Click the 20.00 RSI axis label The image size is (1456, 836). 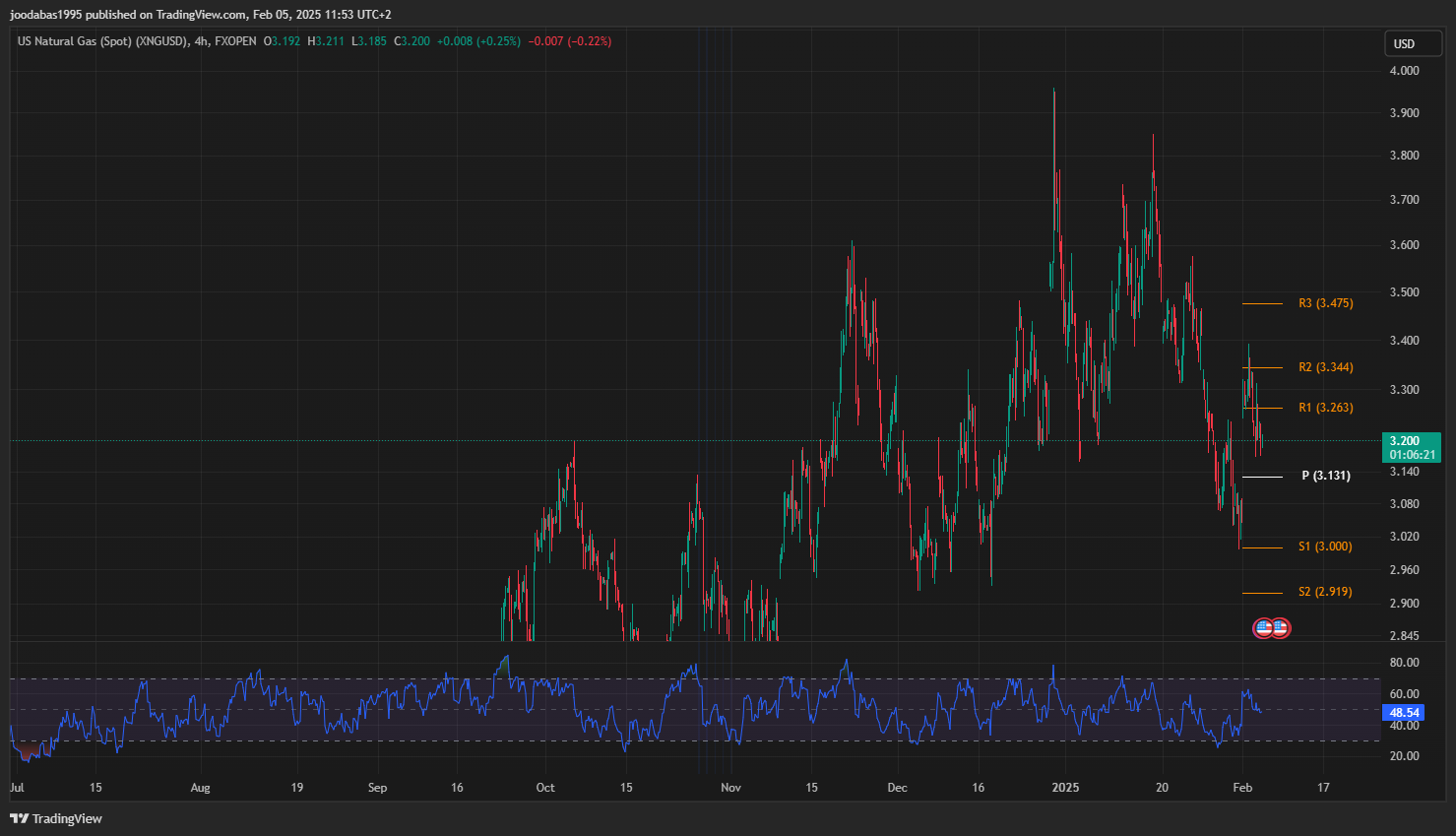coord(1404,756)
